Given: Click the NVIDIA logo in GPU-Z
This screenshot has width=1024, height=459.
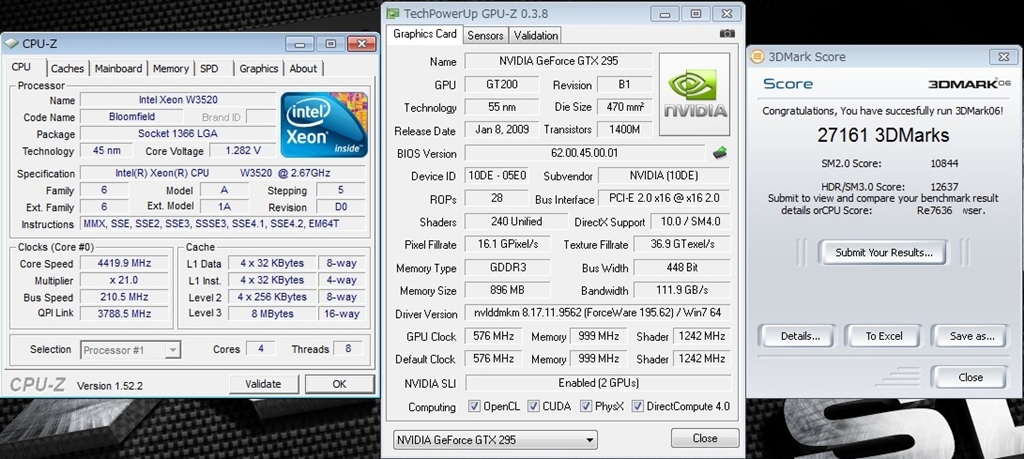Looking at the screenshot, I should coord(694,94).
